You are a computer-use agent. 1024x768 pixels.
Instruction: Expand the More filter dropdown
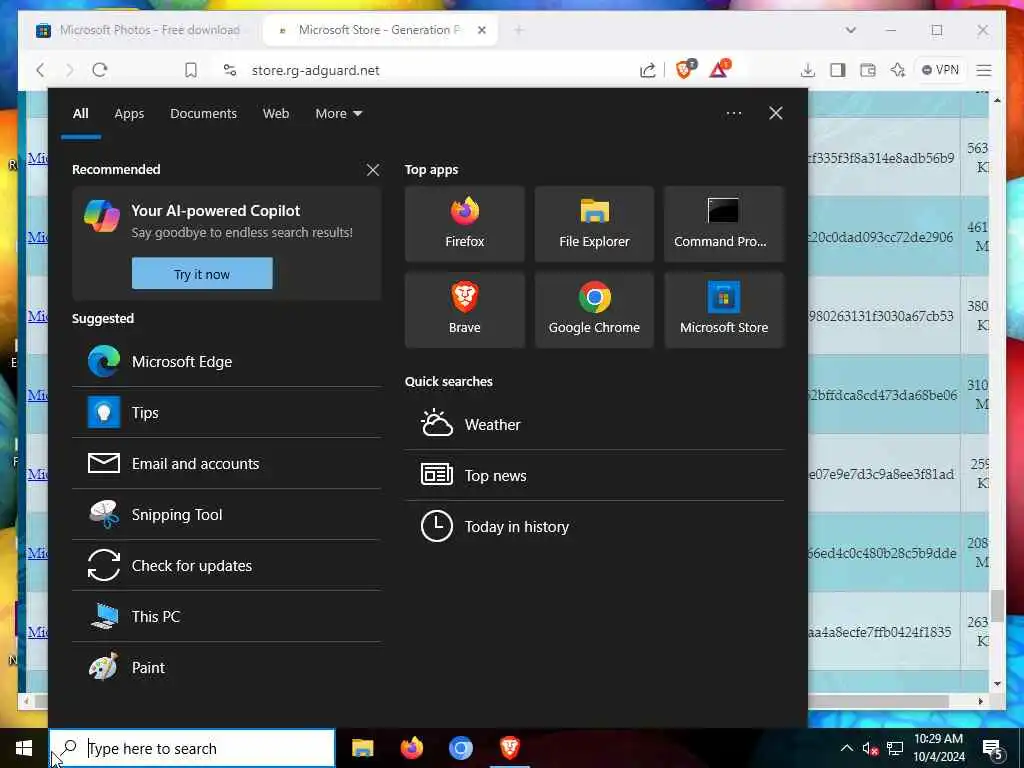tap(338, 114)
